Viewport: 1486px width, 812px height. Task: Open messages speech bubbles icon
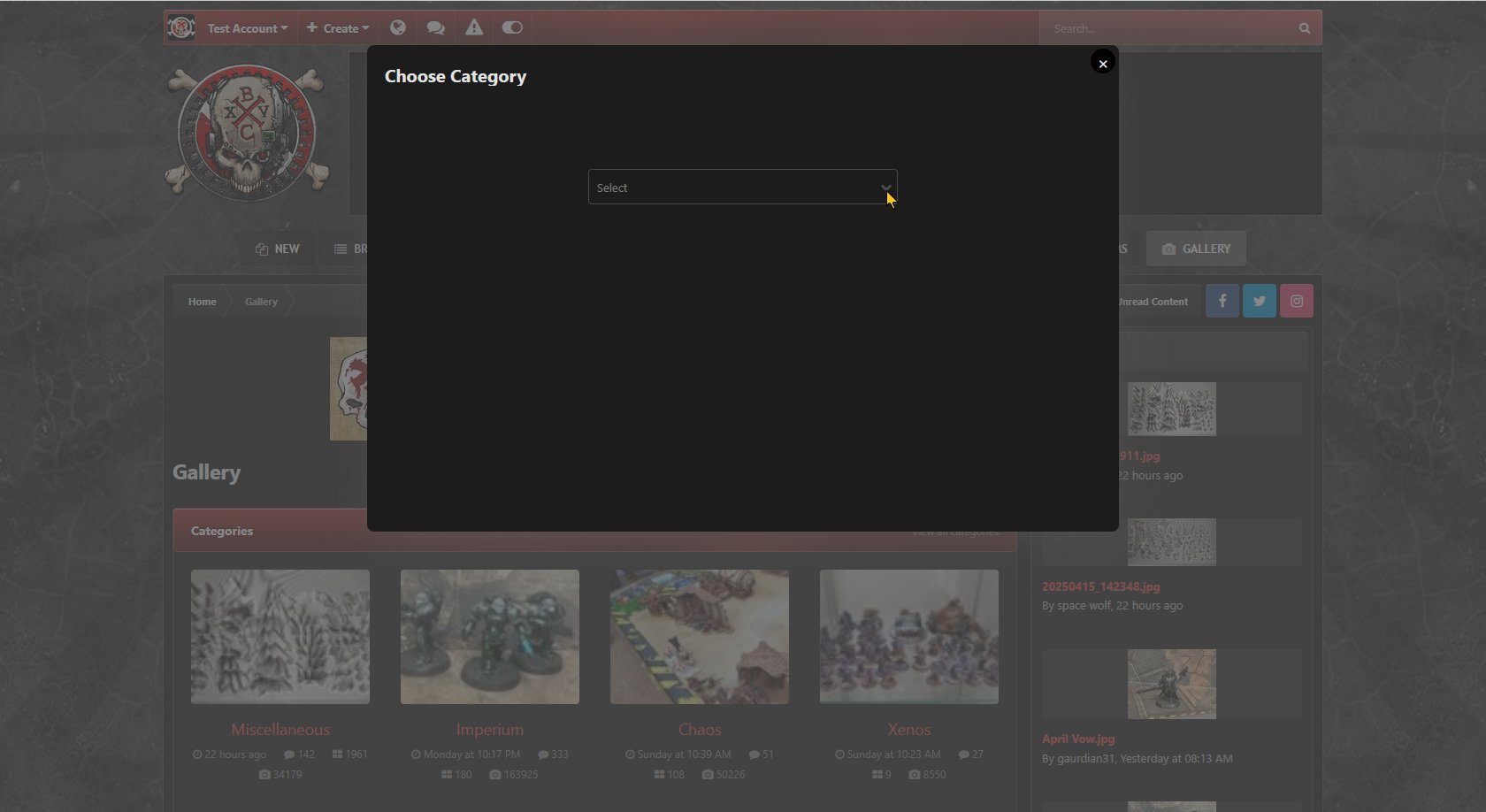coord(435,28)
